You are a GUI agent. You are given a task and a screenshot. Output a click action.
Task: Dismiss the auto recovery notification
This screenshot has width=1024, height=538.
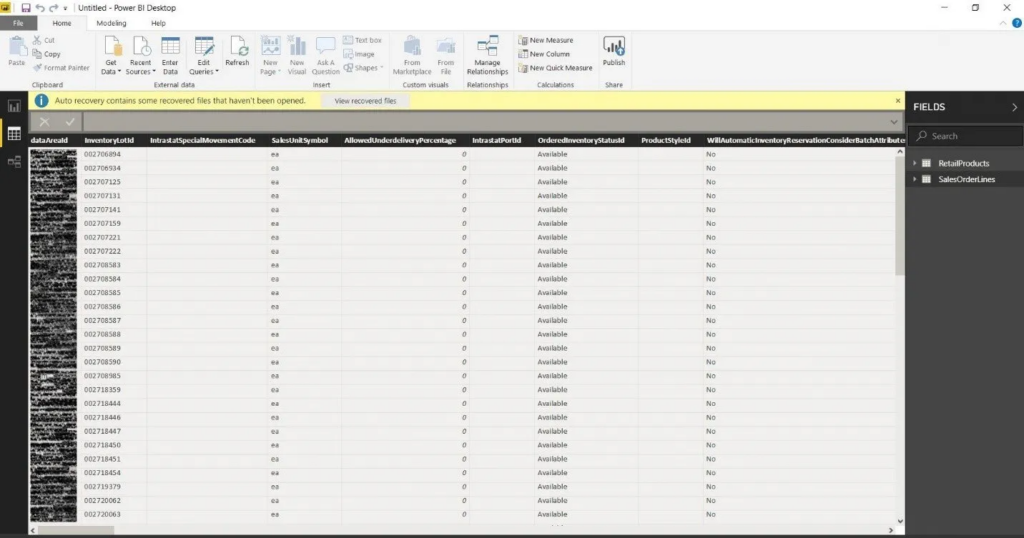[x=898, y=101]
